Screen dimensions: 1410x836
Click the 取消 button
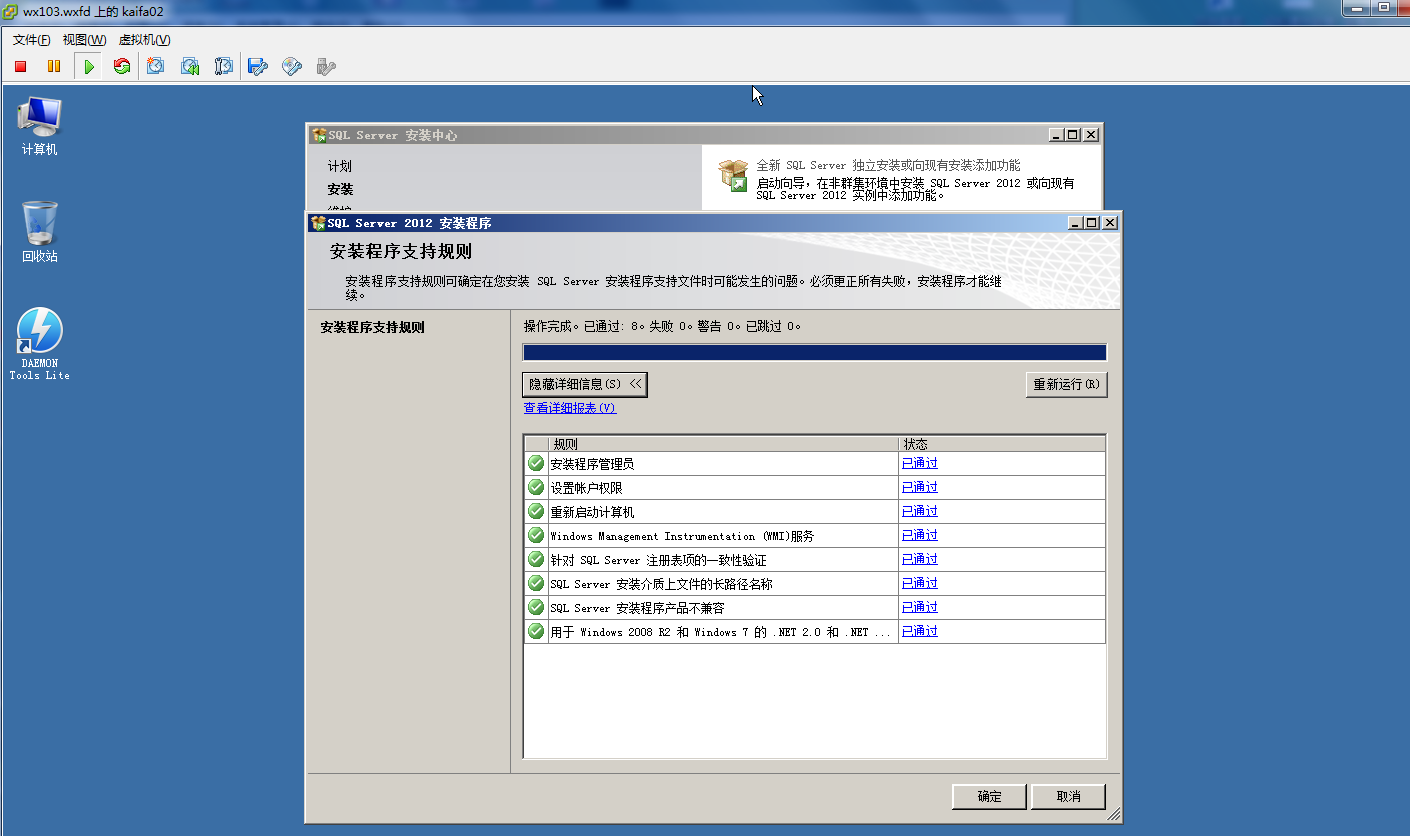1068,796
